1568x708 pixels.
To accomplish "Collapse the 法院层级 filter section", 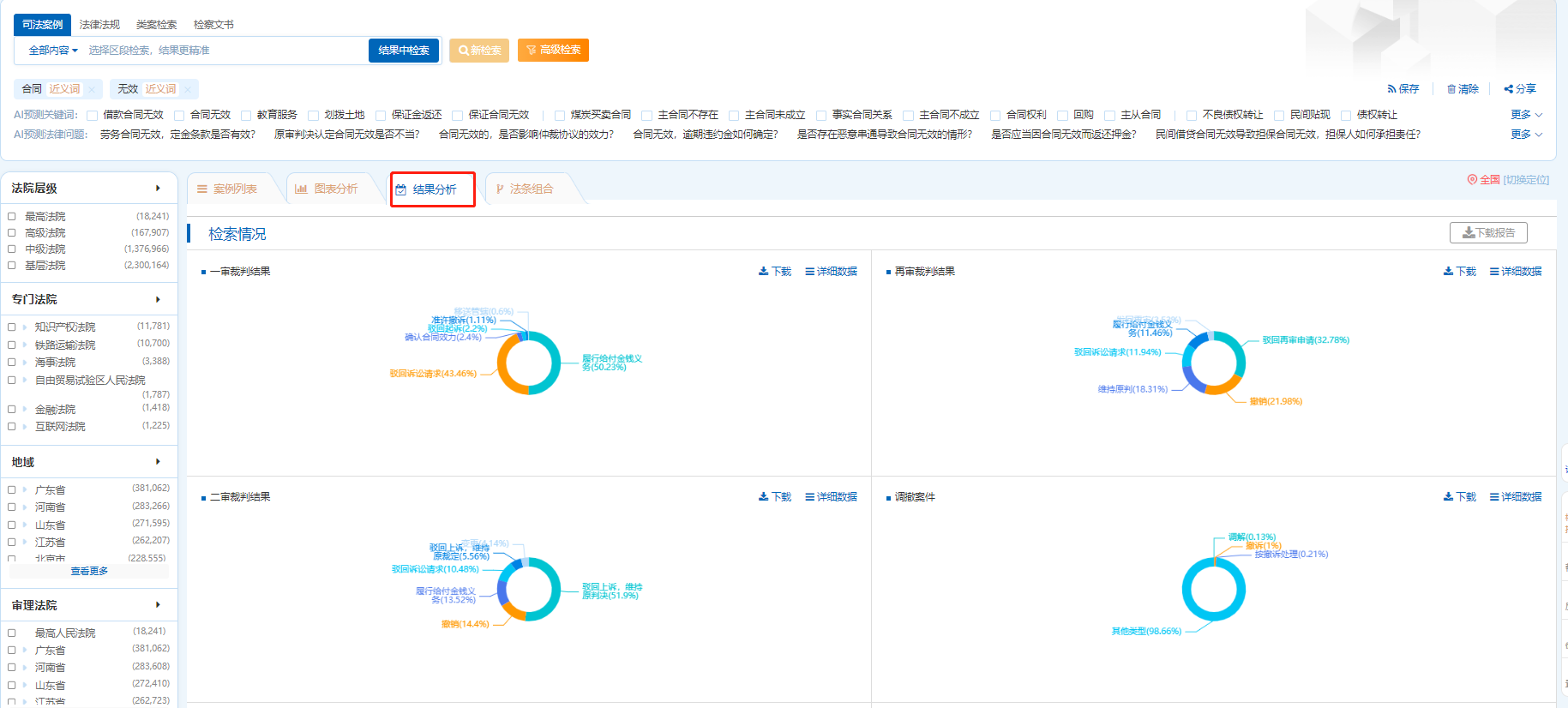I will (158, 189).
